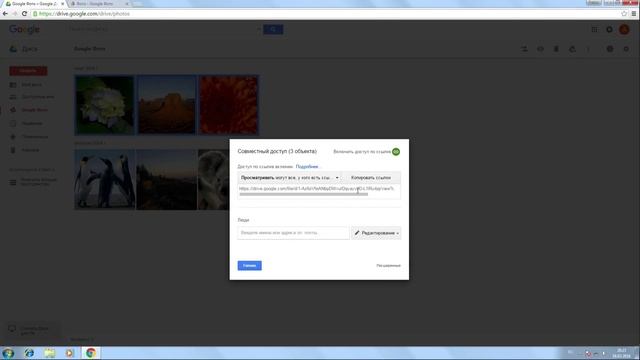Screen dimensions: 640x360
Task: Click the dark sunset landscape thumbnail
Action: (x=167, y=180)
